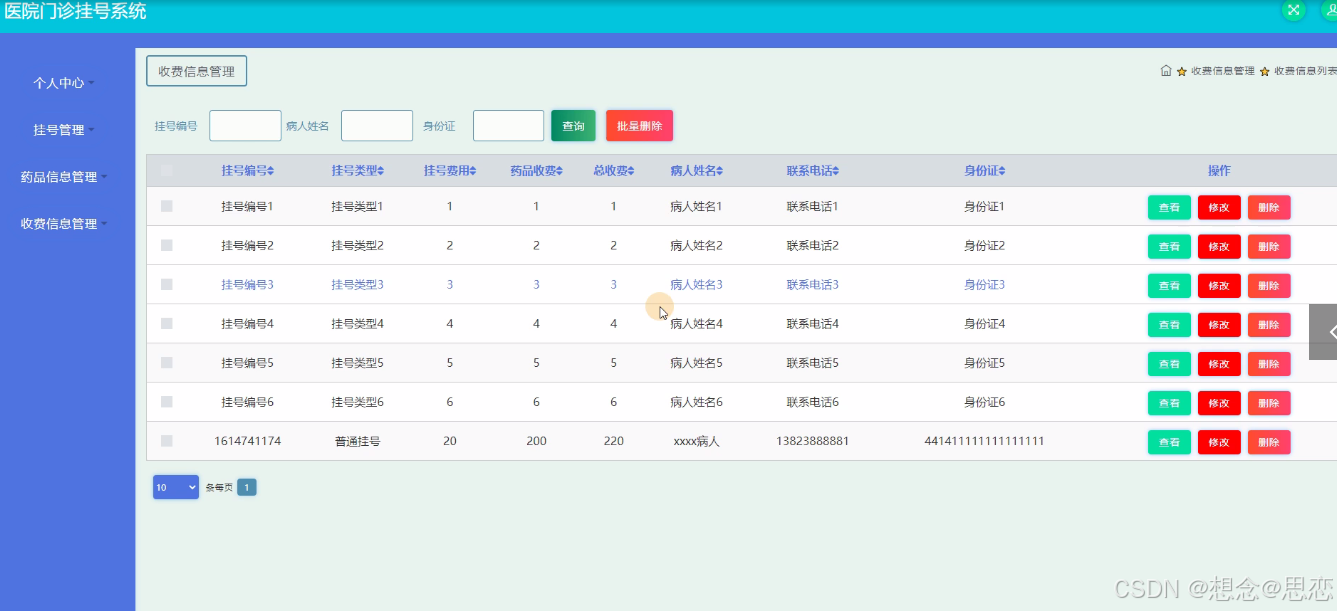Check the row checkbox for 1614741174
Image resolution: width=1337 pixels, height=611 pixels.
pos(167,440)
